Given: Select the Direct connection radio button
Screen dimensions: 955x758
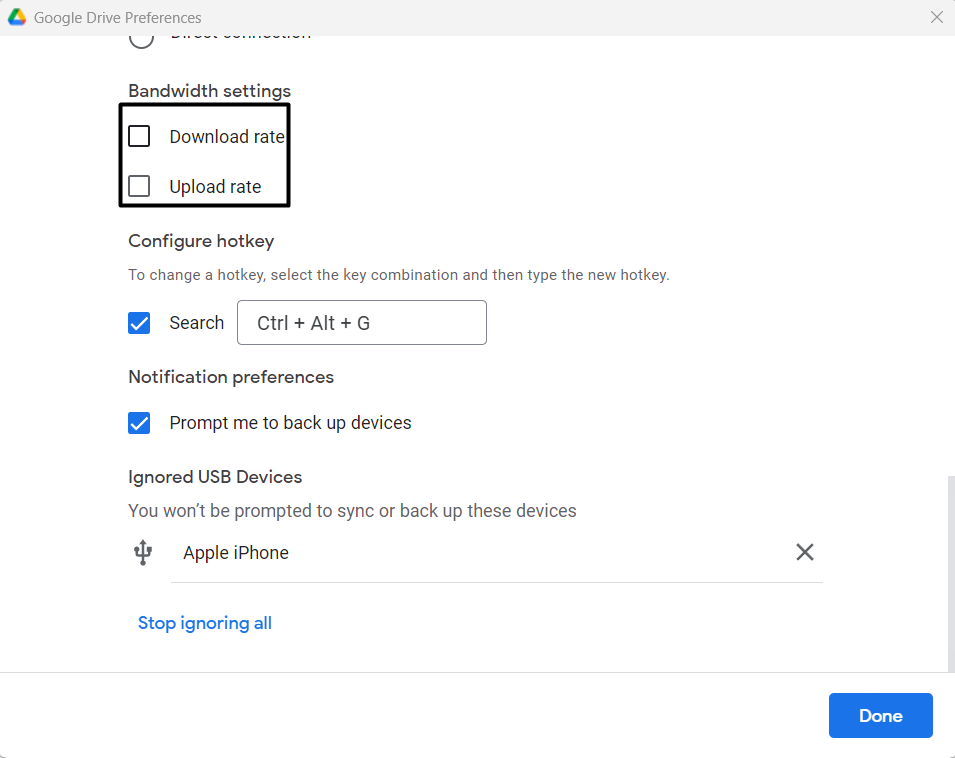Looking at the screenshot, I should point(142,39).
